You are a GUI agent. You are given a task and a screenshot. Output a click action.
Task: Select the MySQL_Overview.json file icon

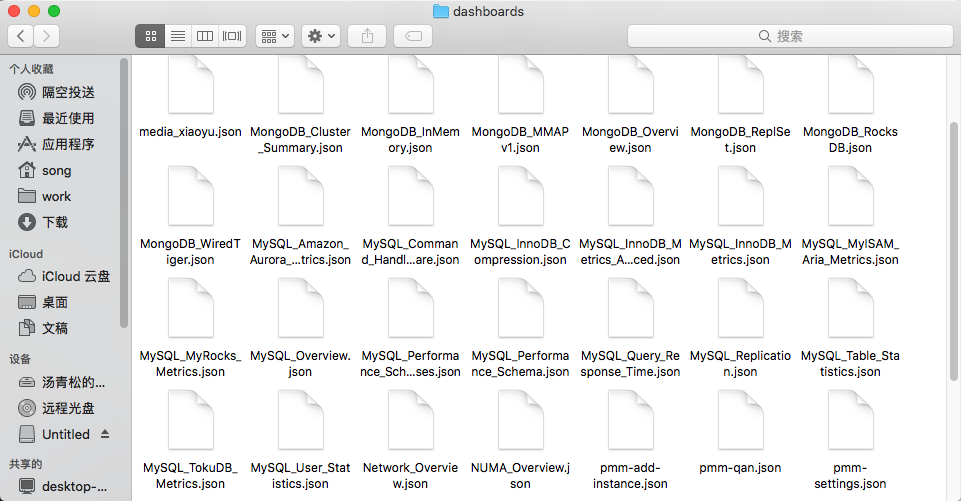pos(300,308)
